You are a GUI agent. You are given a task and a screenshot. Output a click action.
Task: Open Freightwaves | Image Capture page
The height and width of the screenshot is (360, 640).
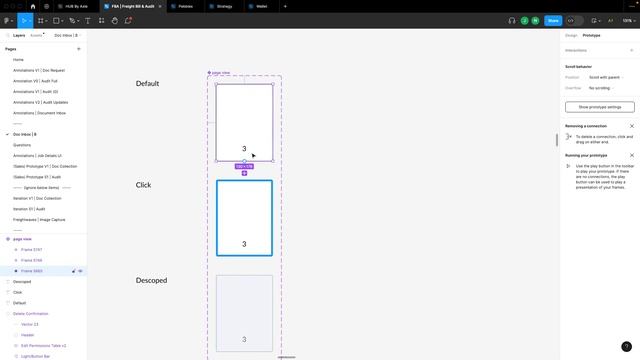click(x=39, y=220)
